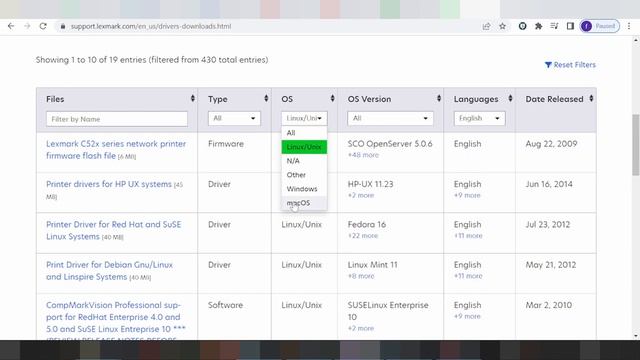Click the Jun 16, 2014 date cell
This screenshot has height=360, width=640.
549,184
